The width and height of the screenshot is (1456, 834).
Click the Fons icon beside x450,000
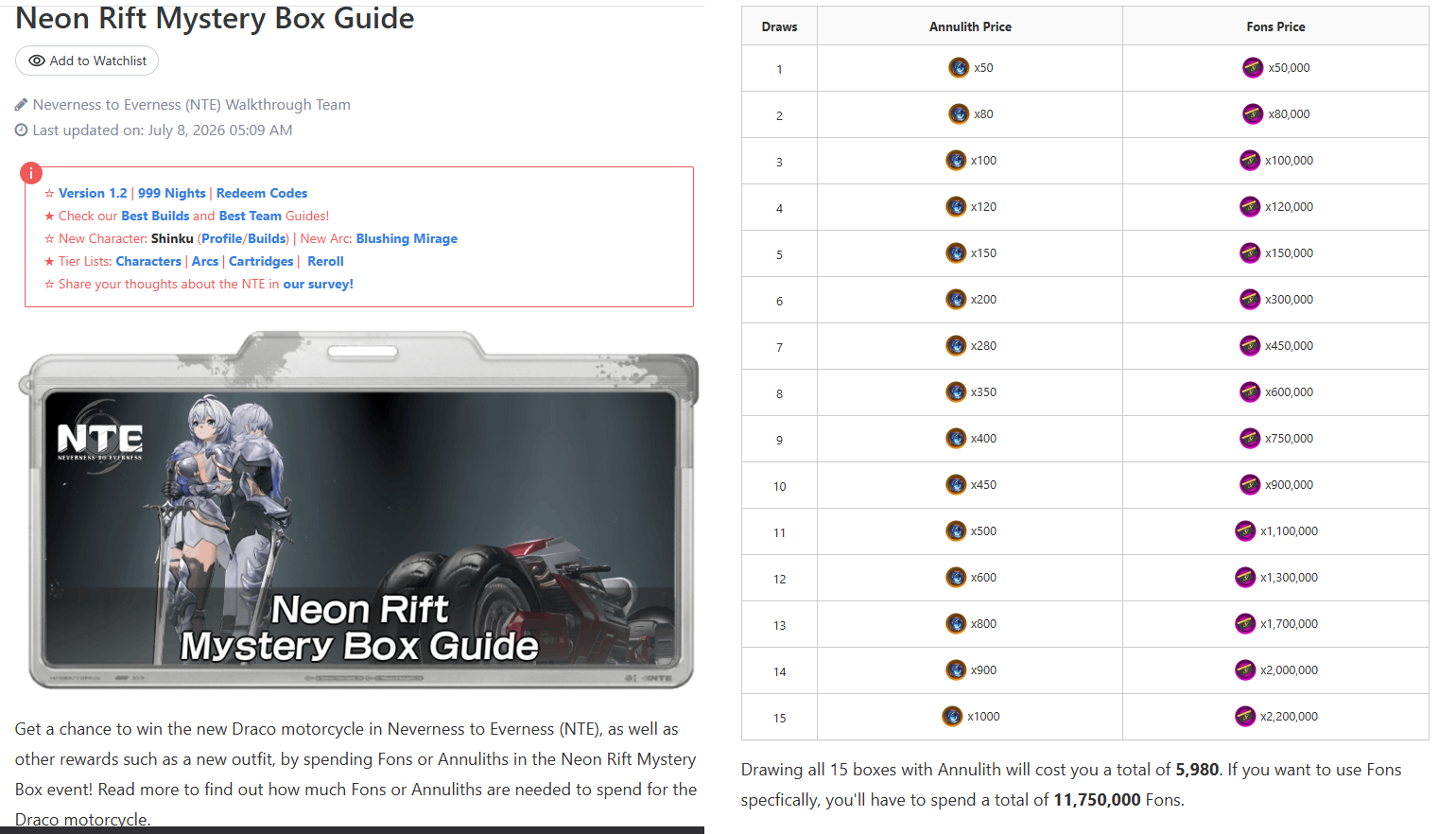pyautogui.click(x=1250, y=345)
